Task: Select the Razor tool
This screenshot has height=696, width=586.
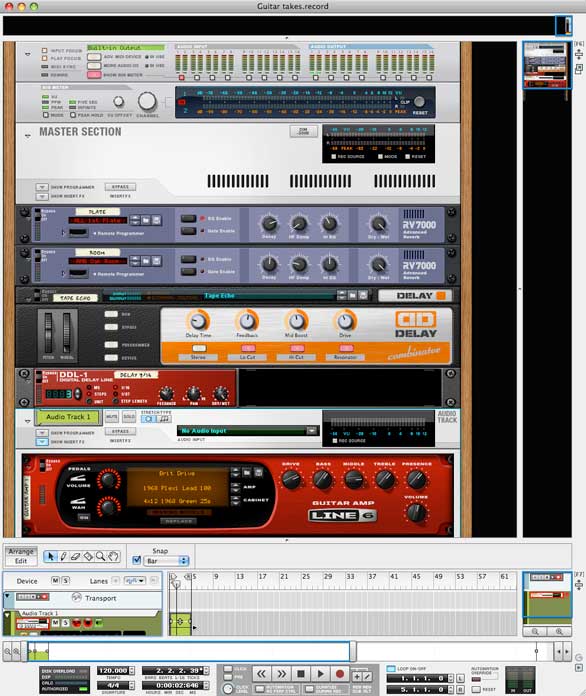Action: click(88, 556)
